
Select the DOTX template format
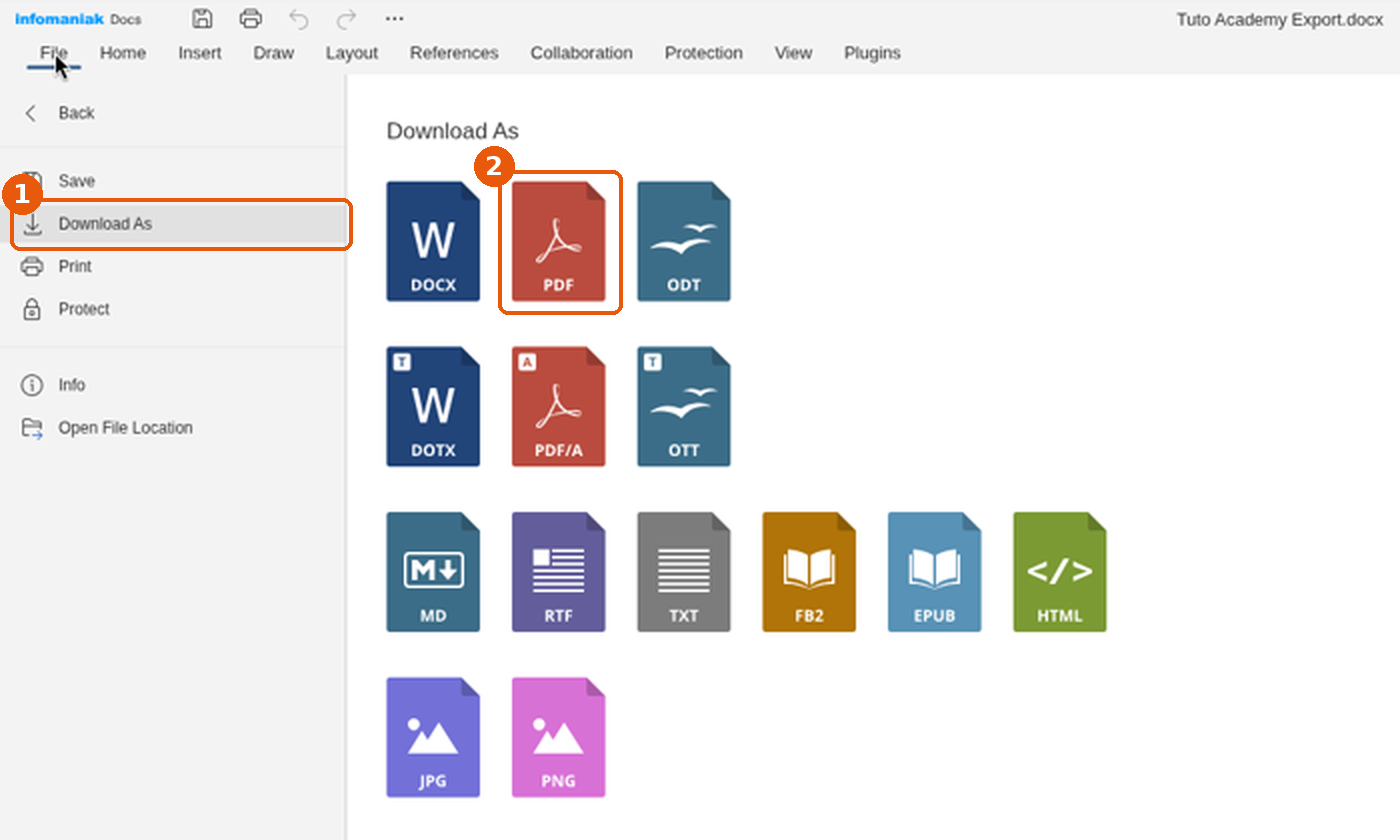coord(433,406)
